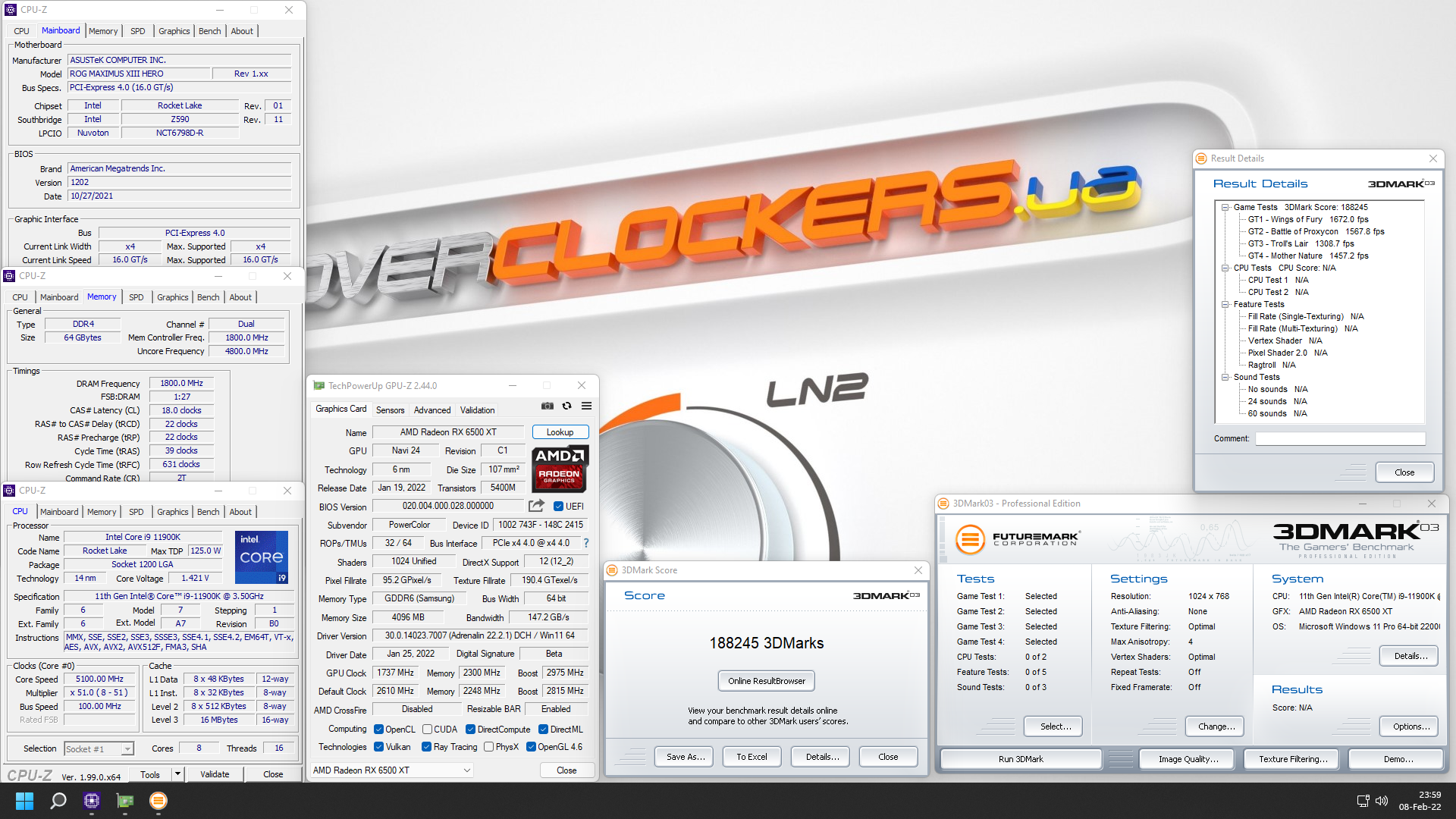Click the 3DMark Score window title icon
This screenshot has height=819, width=1456.
(x=612, y=570)
